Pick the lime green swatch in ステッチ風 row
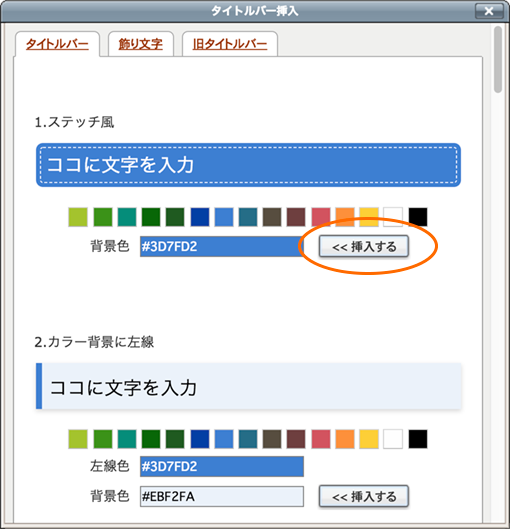The width and height of the screenshot is (510, 529). [x=78, y=217]
